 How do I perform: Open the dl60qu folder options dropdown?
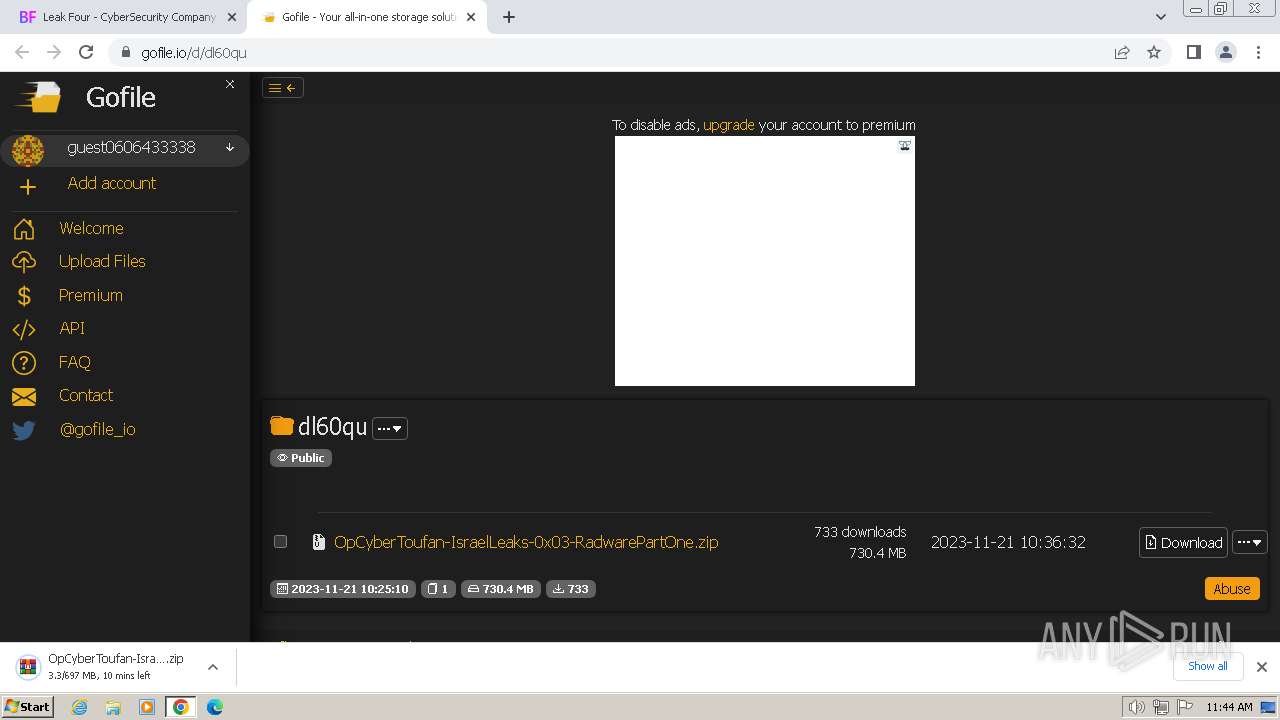coord(390,428)
